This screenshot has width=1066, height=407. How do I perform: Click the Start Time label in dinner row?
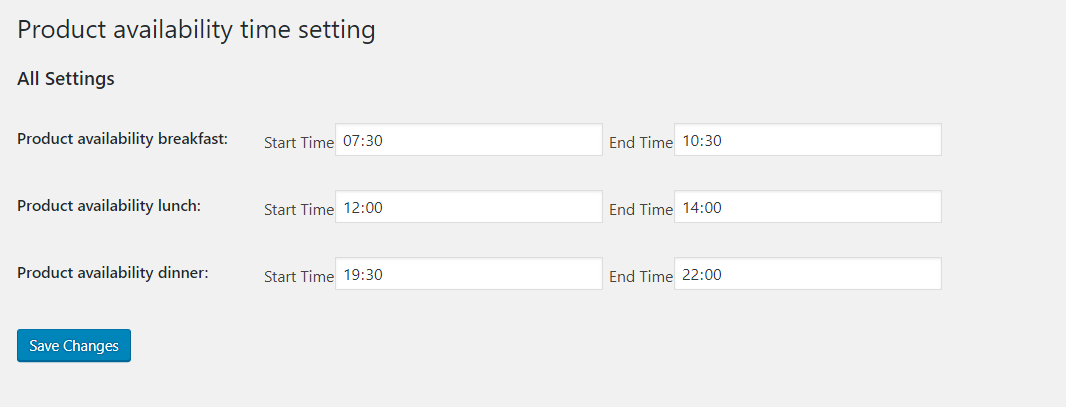click(299, 277)
